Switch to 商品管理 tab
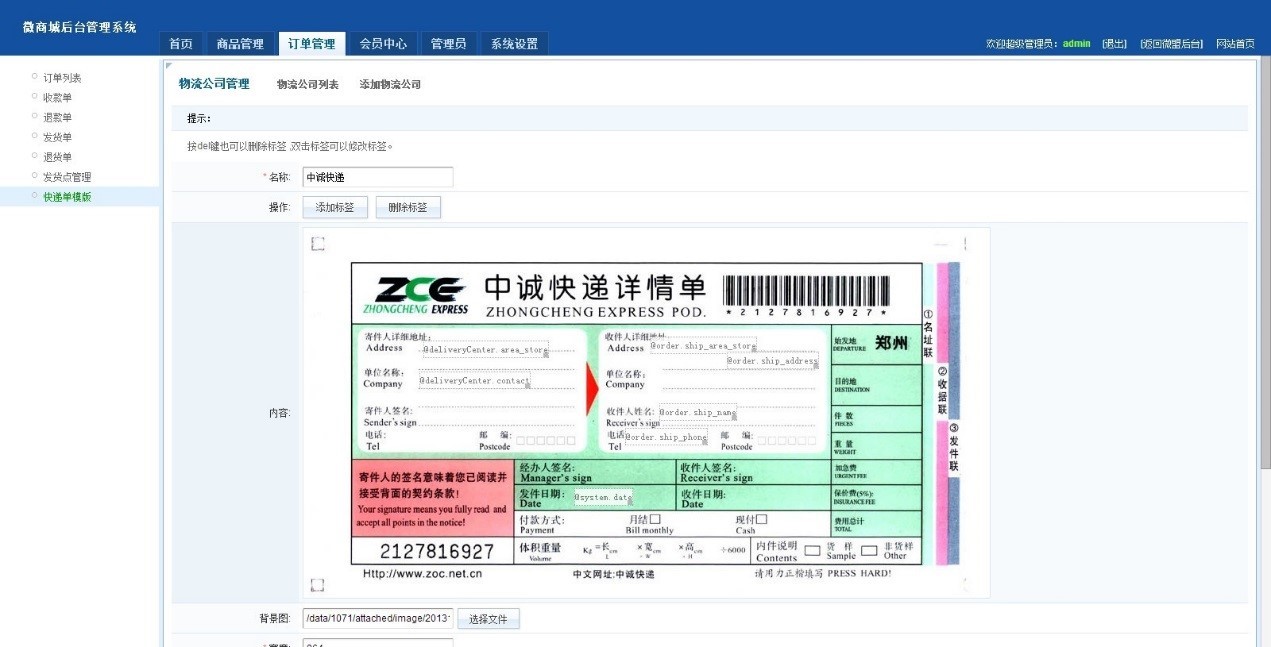Screen dimensions: 1271x647 [240, 44]
